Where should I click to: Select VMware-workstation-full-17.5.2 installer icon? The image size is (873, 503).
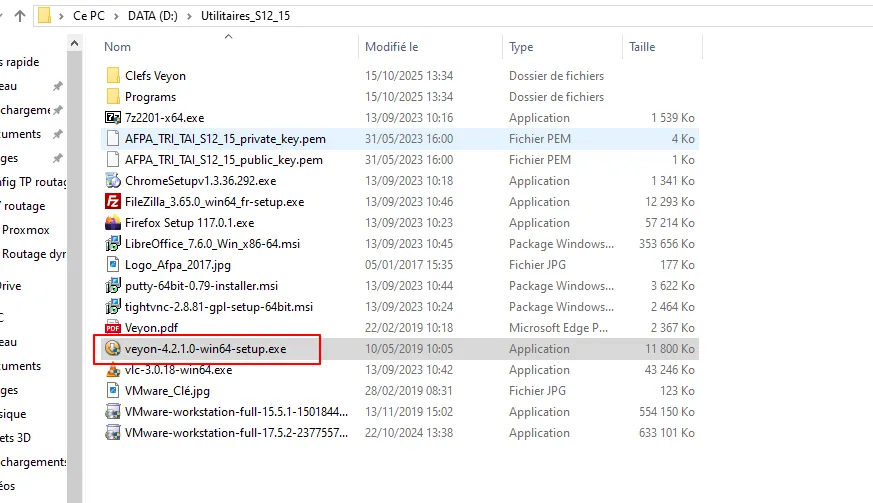(113, 433)
